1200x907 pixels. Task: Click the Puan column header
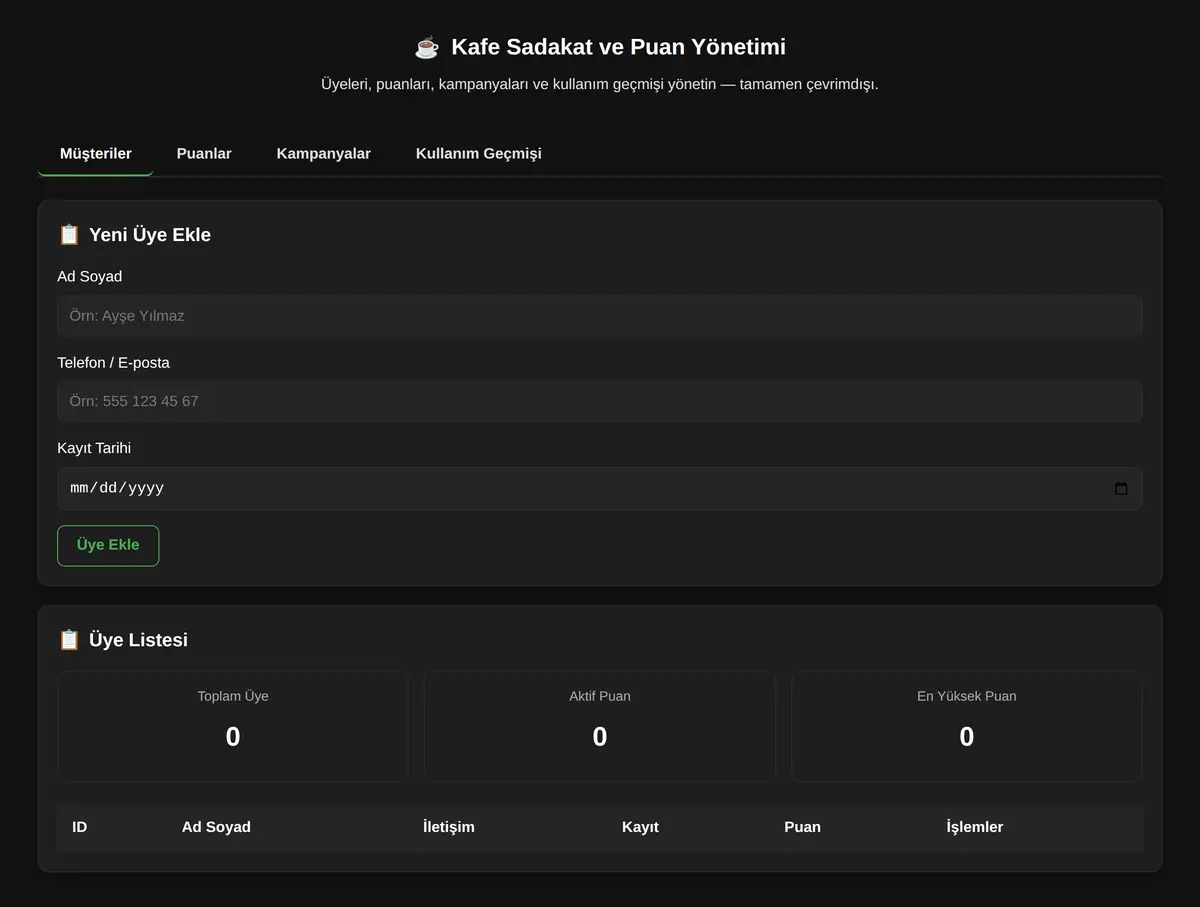[x=803, y=827]
